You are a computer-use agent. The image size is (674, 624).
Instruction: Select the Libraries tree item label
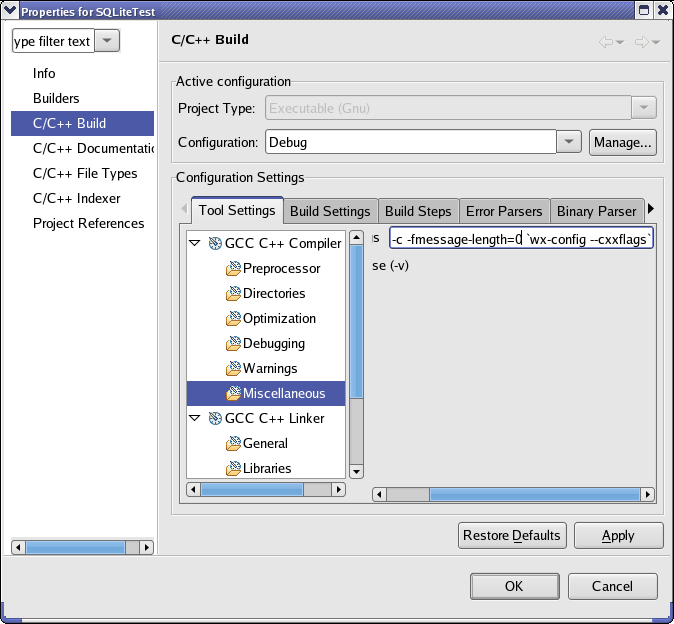267,468
